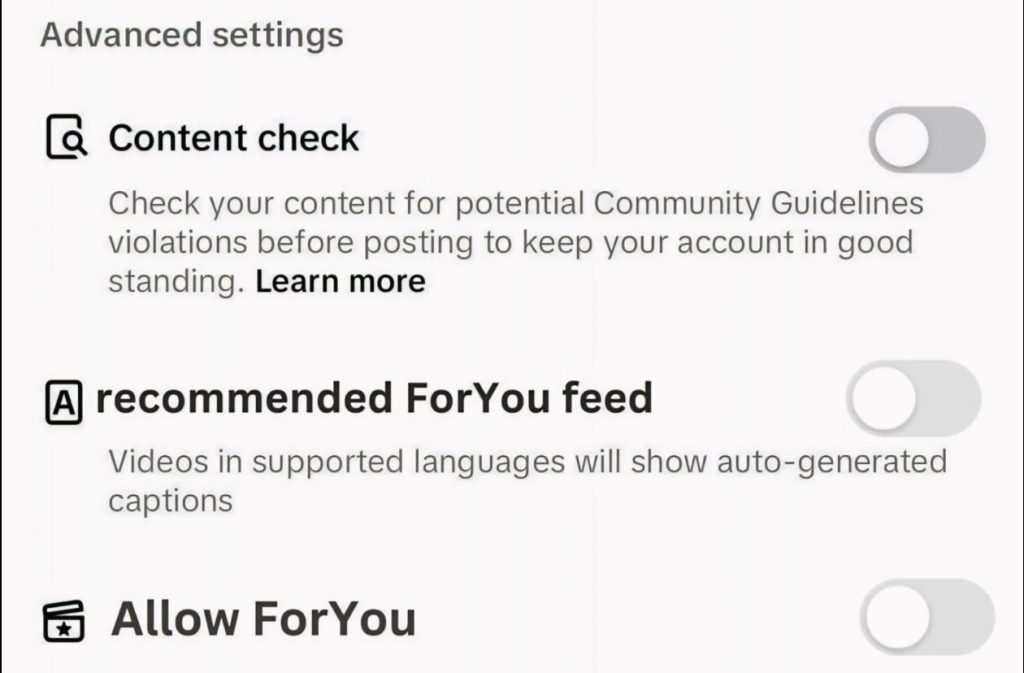The height and width of the screenshot is (673, 1024).
Task: Toggle the recommended ForYou feed switch
Action: (913, 398)
